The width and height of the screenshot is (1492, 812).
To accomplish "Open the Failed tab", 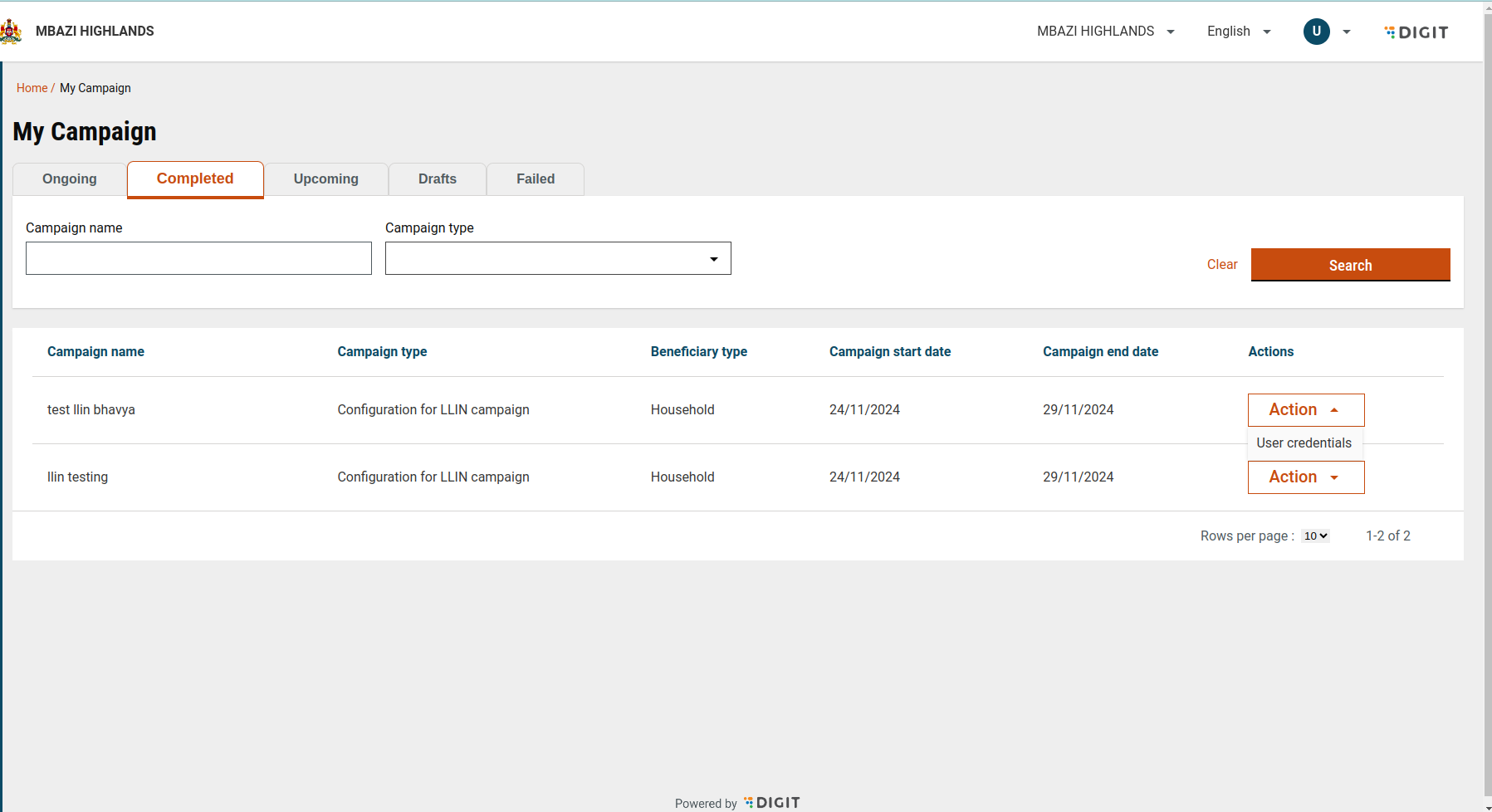I will [536, 179].
